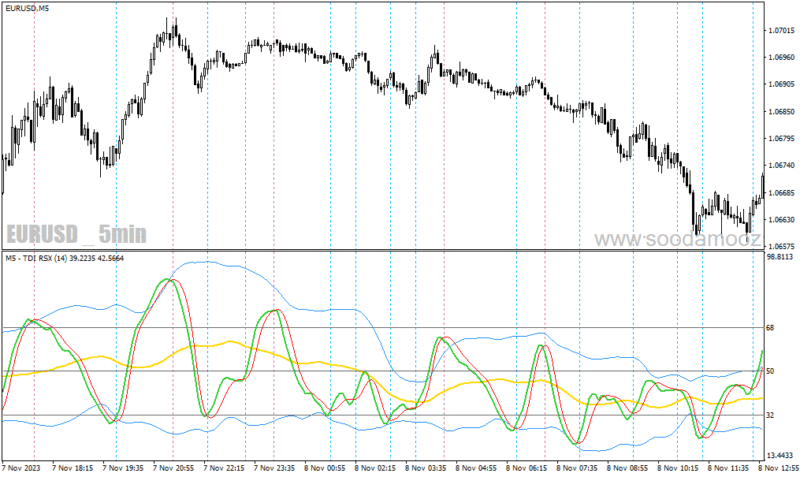Viewport: 800px width, 477px height.
Task: Click the 8 Nov 00:55 time label
Action: coord(325,468)
